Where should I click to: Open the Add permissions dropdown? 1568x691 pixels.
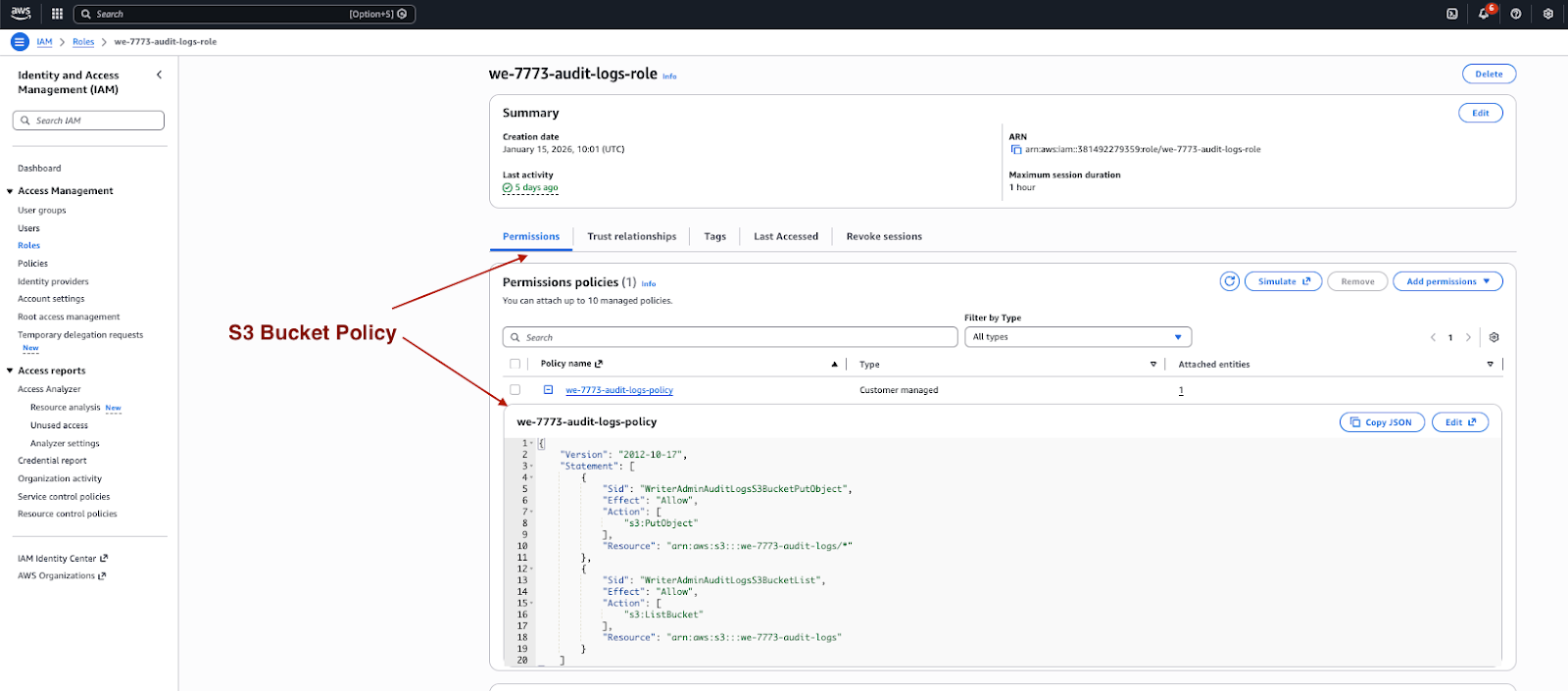pos(1447,281)
